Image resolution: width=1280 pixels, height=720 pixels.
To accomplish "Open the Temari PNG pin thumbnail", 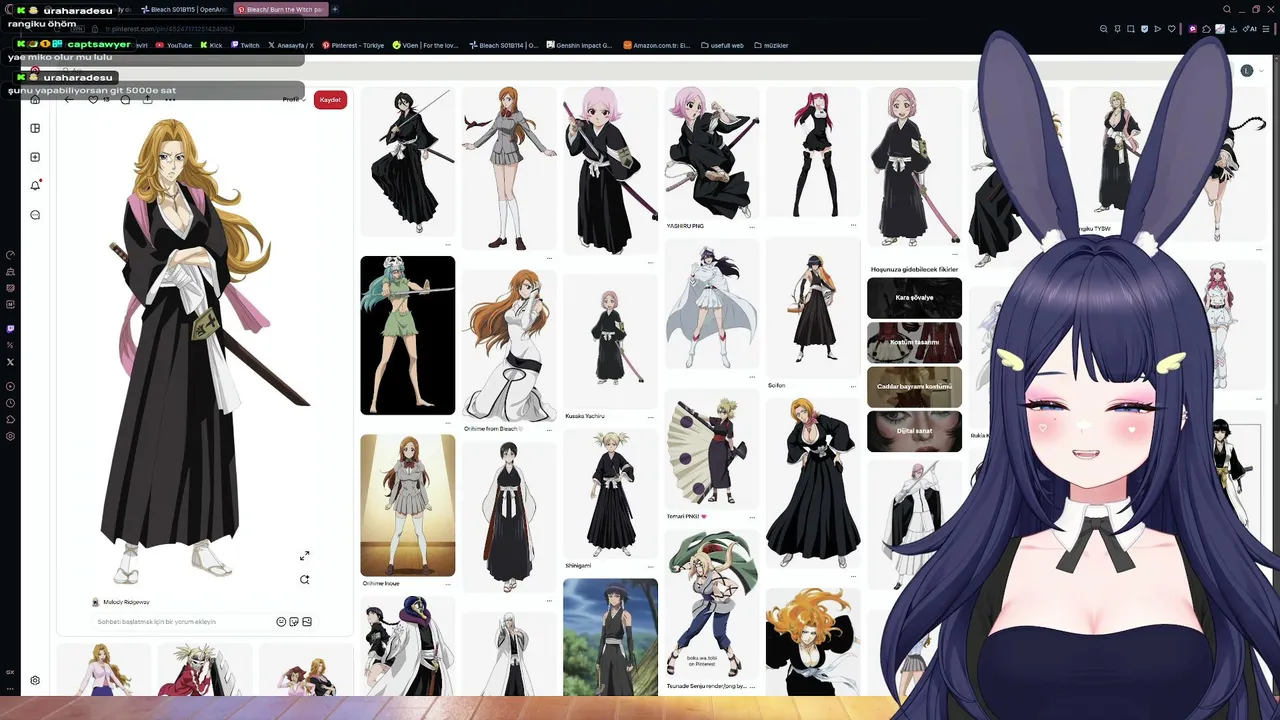I will point(711,449).
